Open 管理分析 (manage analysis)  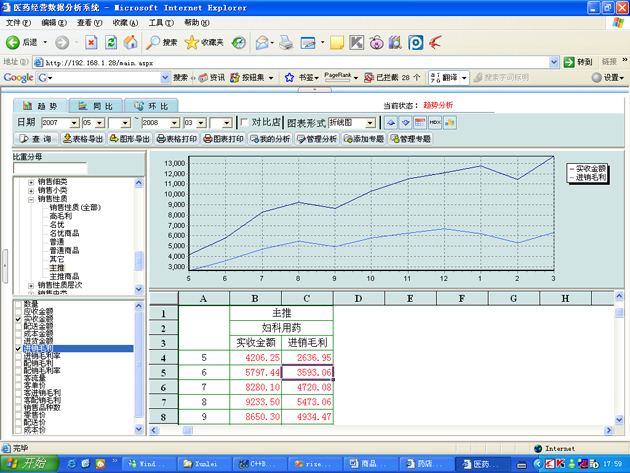[x=317, y=139]
